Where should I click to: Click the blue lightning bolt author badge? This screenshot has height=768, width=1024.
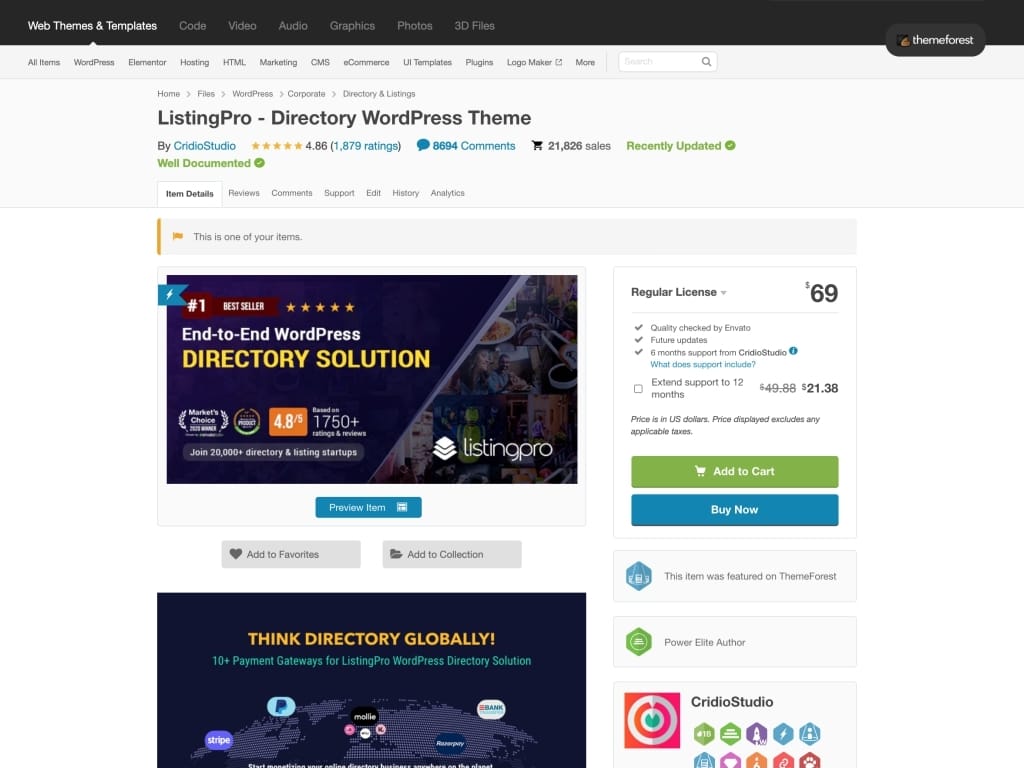[x=783, y=734]
